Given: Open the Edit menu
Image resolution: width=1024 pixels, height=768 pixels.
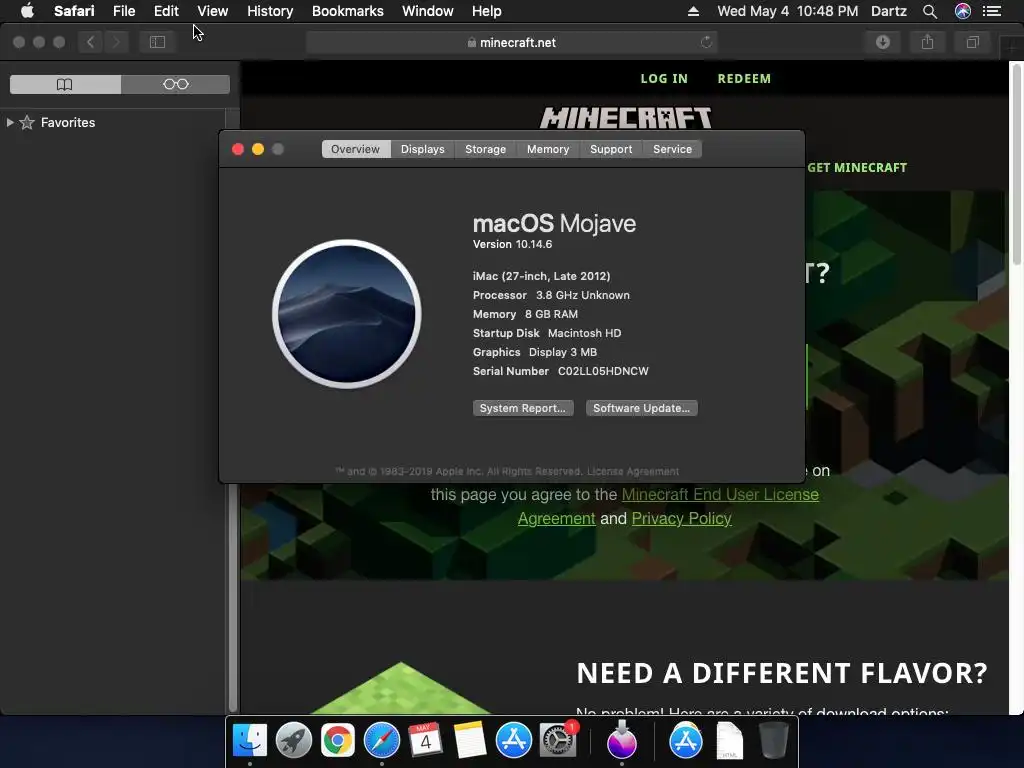Looking at the screenshot, I should 166,11.
